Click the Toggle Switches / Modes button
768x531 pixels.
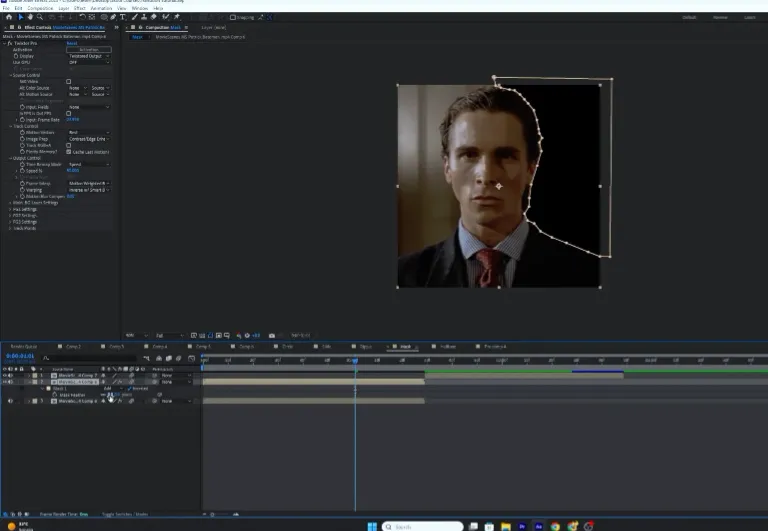(x=125, y=514)
